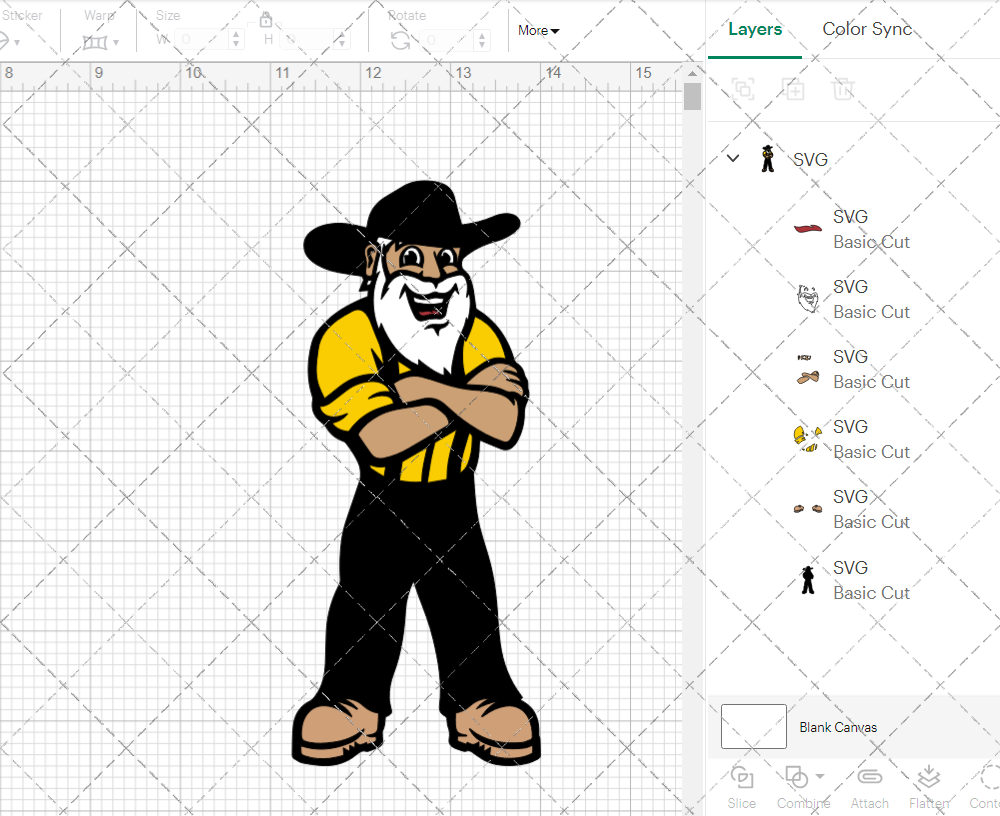Open the More dropdown

click(x=538, y=30)
